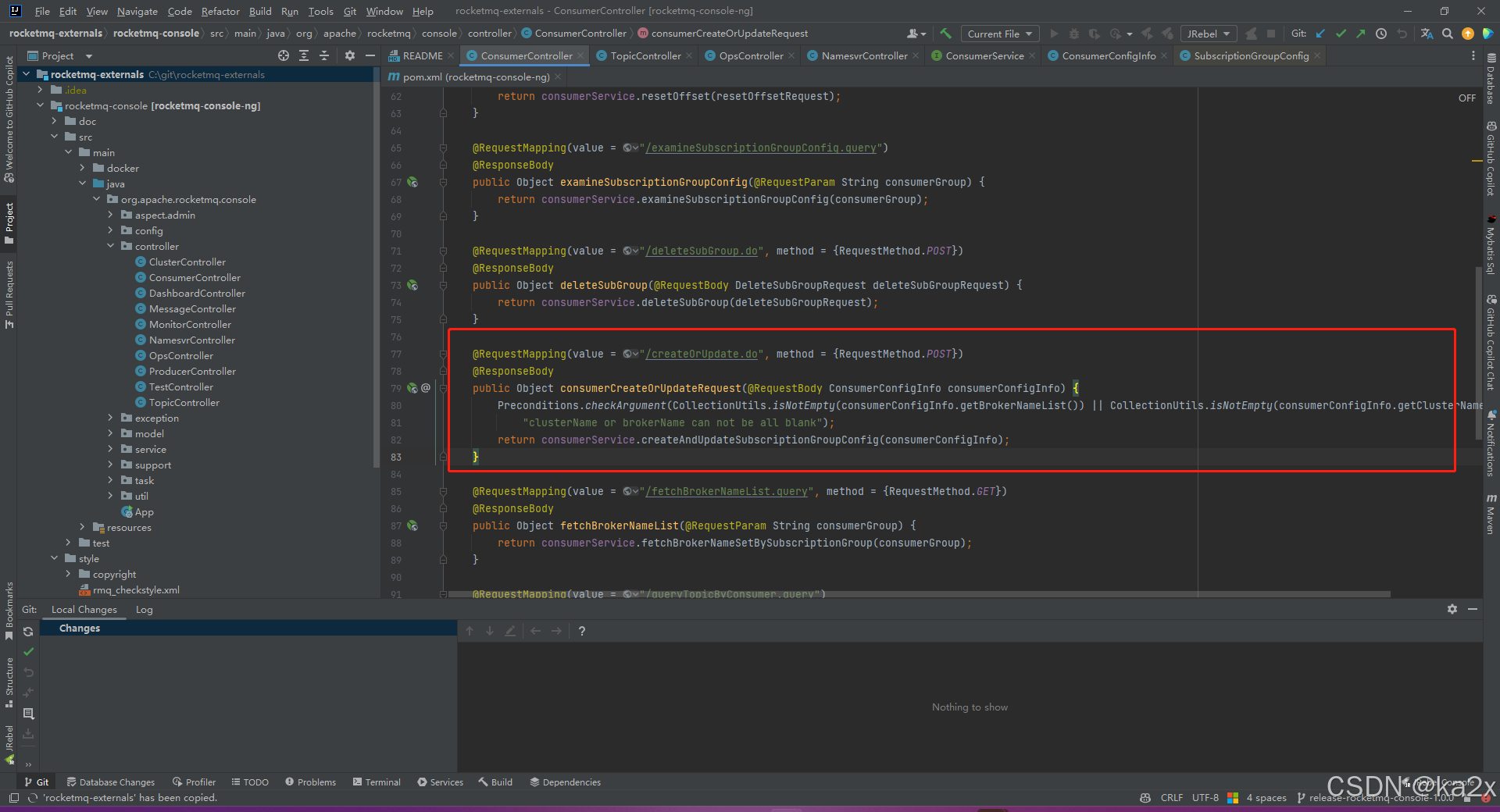Click Git Push green arrow icon

pos(1361,34)
